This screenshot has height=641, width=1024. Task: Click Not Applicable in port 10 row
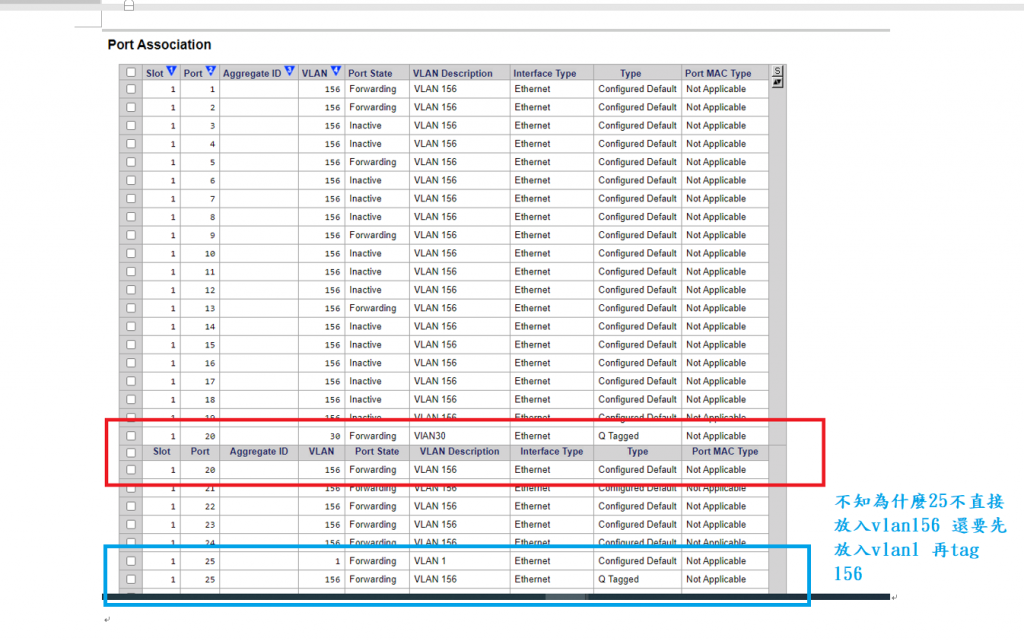point(716,253)
